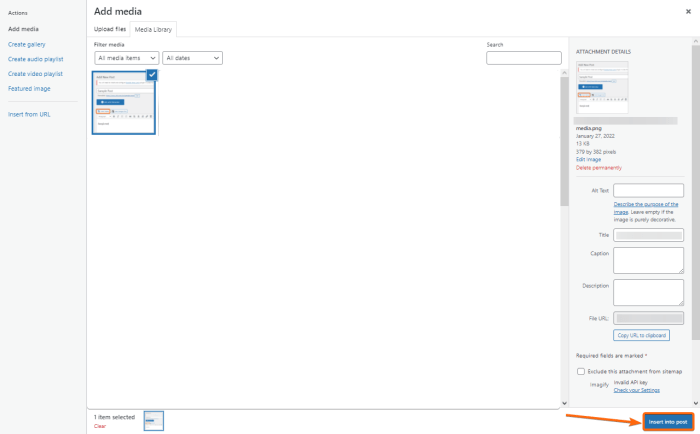
Task: Choose Create audio playlist
Action: pos(35,59)
